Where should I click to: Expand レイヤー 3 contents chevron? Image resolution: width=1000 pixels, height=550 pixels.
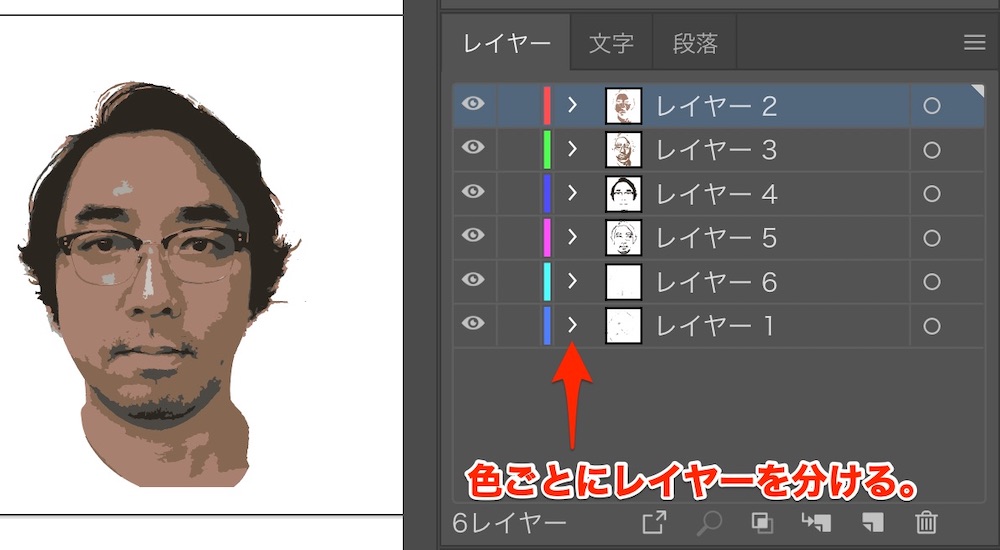[x=573, y=149]
